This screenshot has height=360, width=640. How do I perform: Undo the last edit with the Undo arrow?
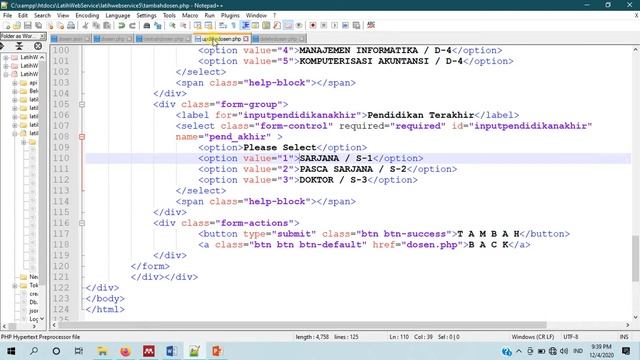point(121,25)
